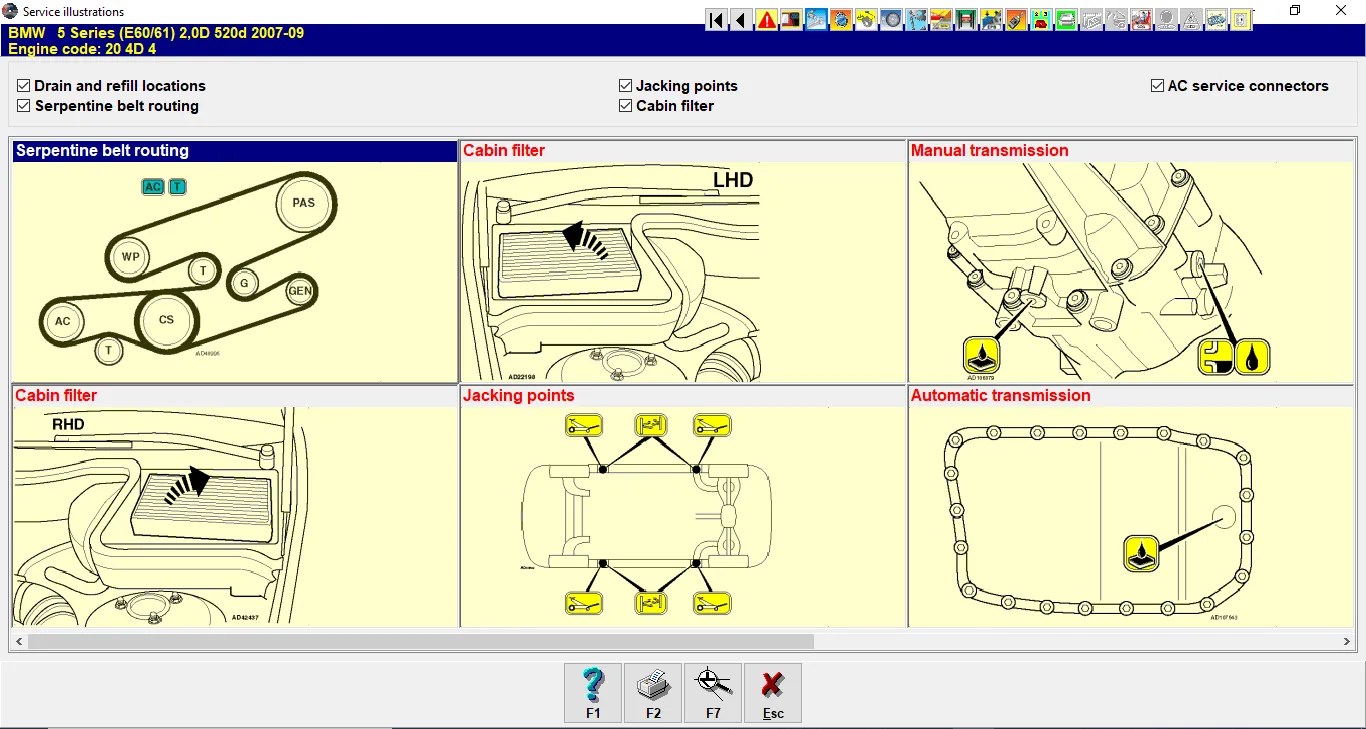Open the automatic transmission pan drawing
Screen dimensions: 1366x729
[1130, 516]
